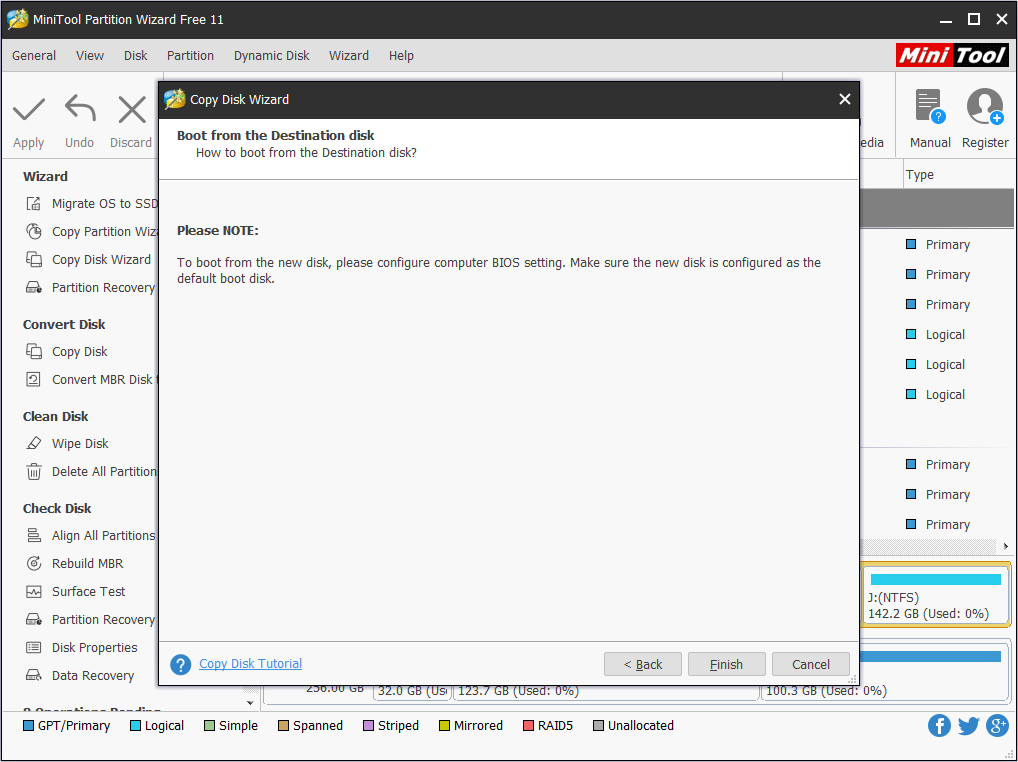Open the Copy Disk Tutorial link
The image size is (1018, 762).
coord(251,663)
